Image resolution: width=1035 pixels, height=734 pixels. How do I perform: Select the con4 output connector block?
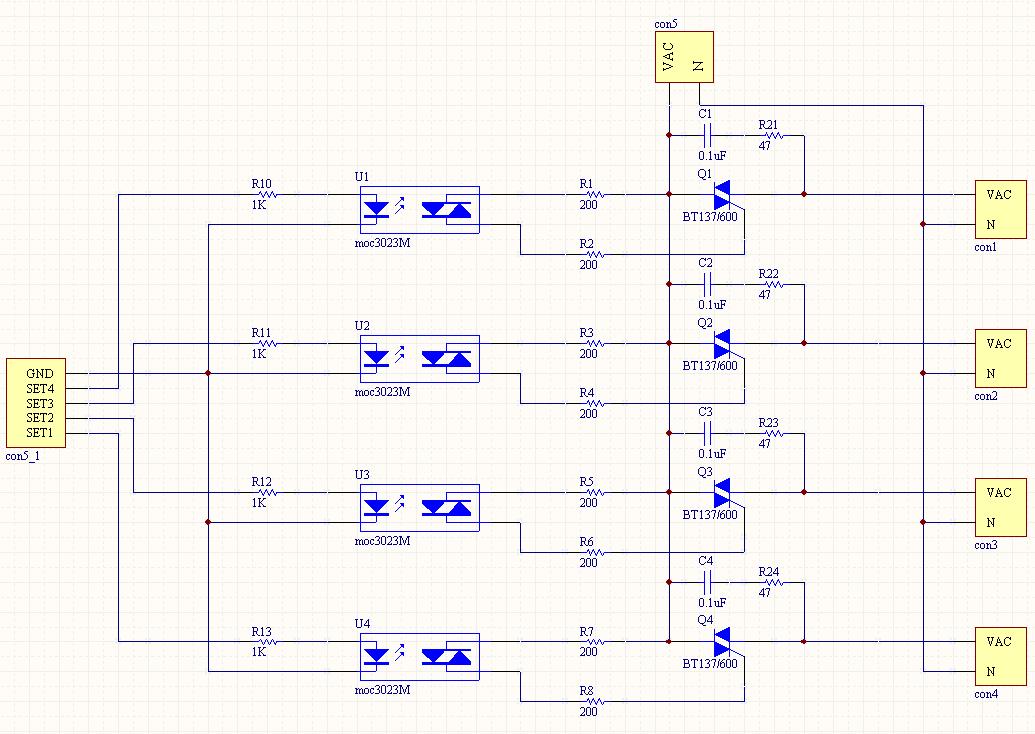1001,656
